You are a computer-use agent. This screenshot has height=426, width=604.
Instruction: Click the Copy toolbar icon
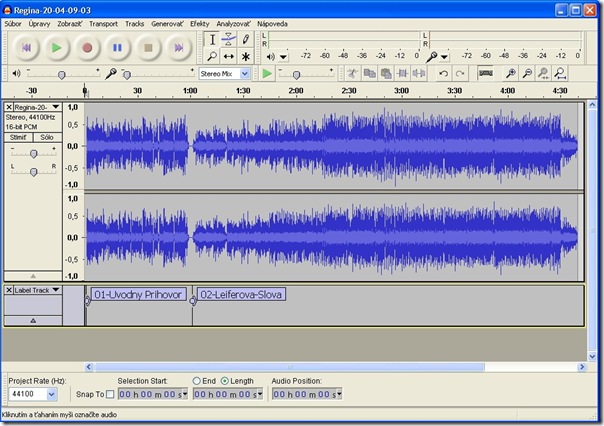point(369,73)
